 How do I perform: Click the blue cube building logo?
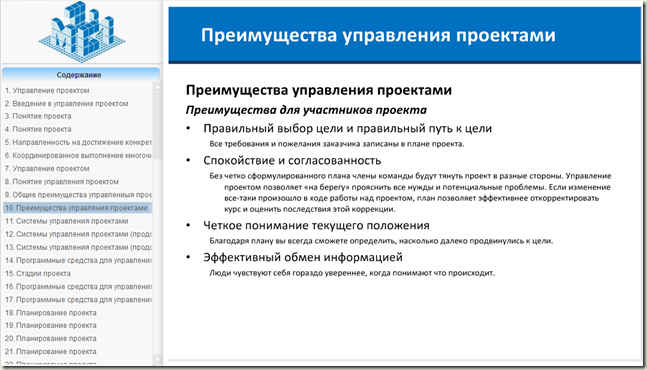pos(82,32)
